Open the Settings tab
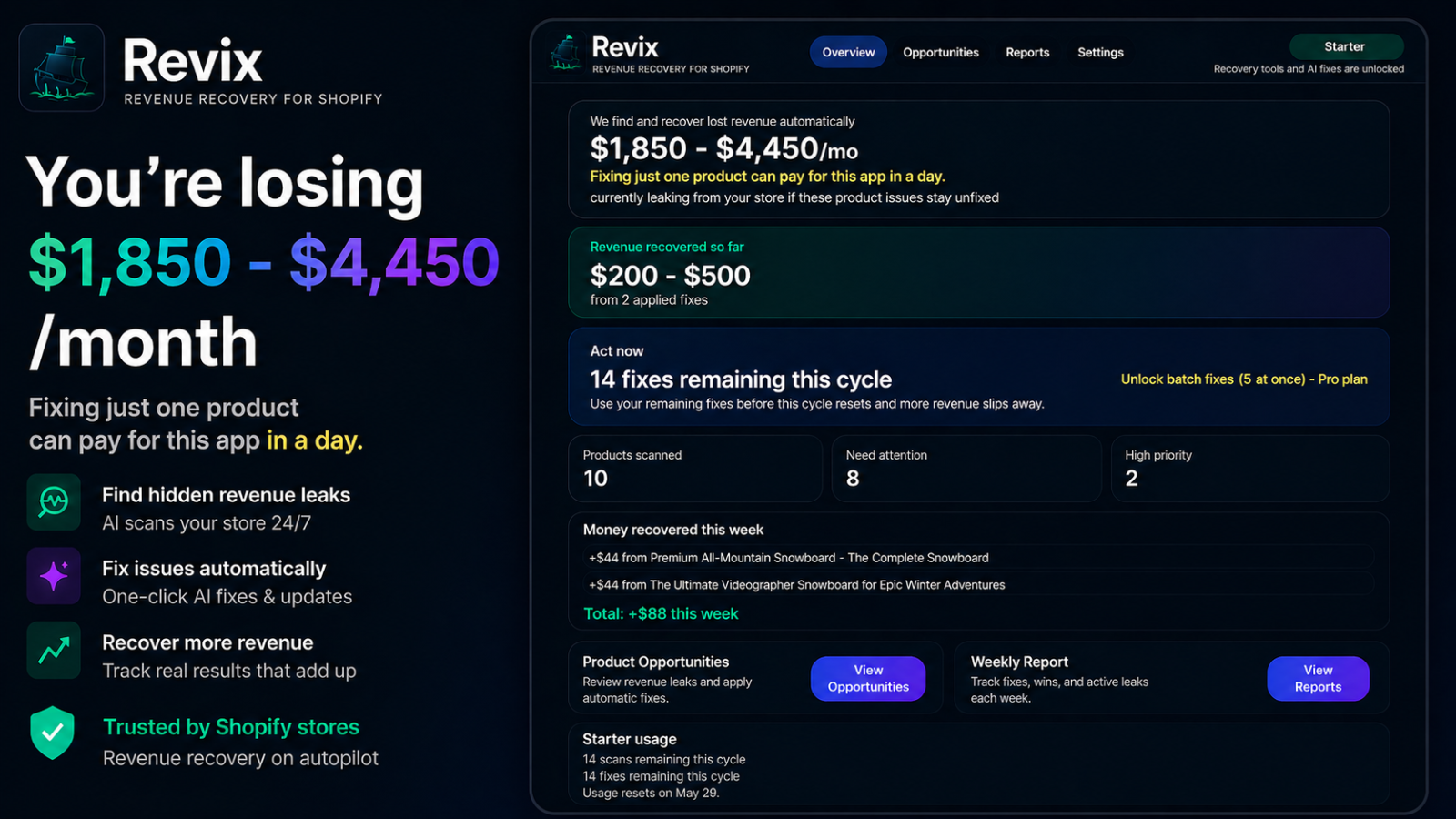 1100,52
